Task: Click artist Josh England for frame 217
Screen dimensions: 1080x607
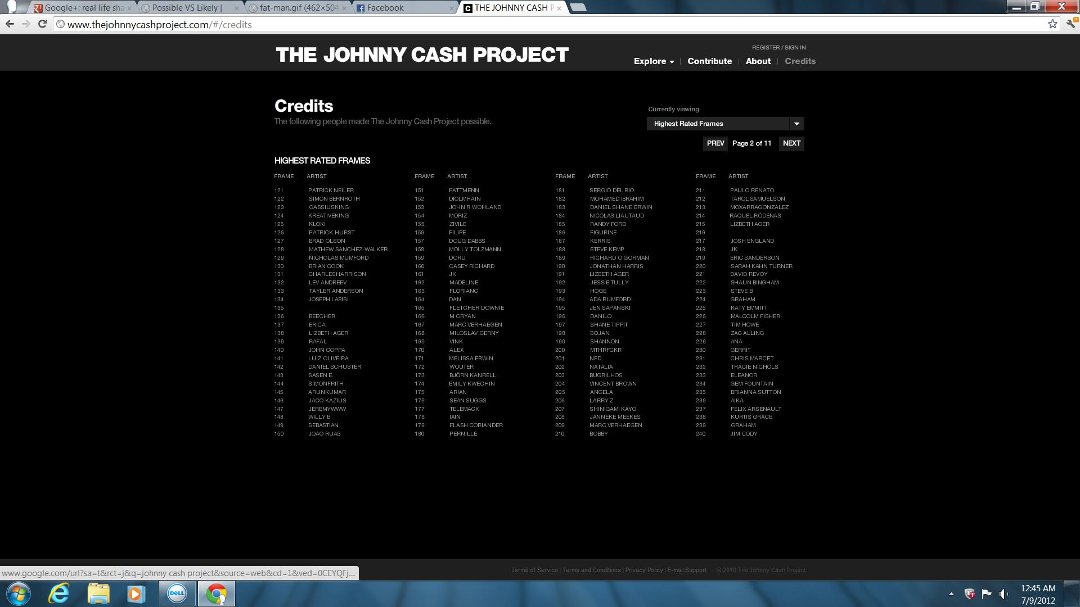Action: 752,241
